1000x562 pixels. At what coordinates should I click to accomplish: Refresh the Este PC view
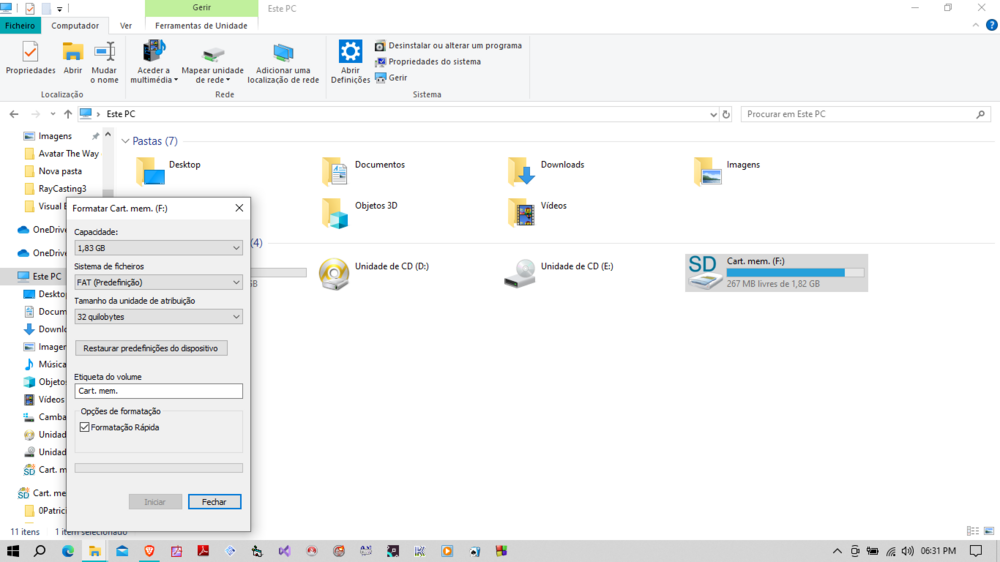pos(726,114)
